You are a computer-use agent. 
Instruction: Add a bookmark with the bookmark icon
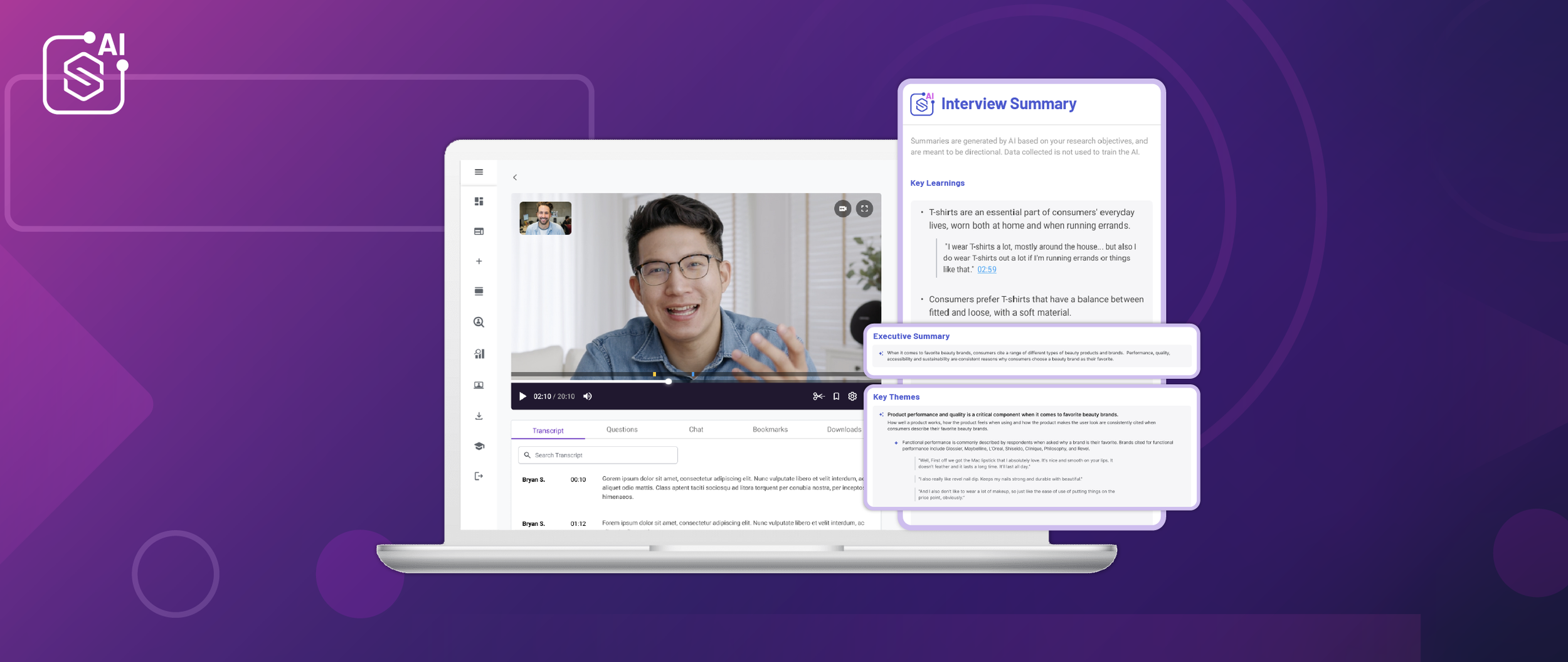click(x=836, y=397)
